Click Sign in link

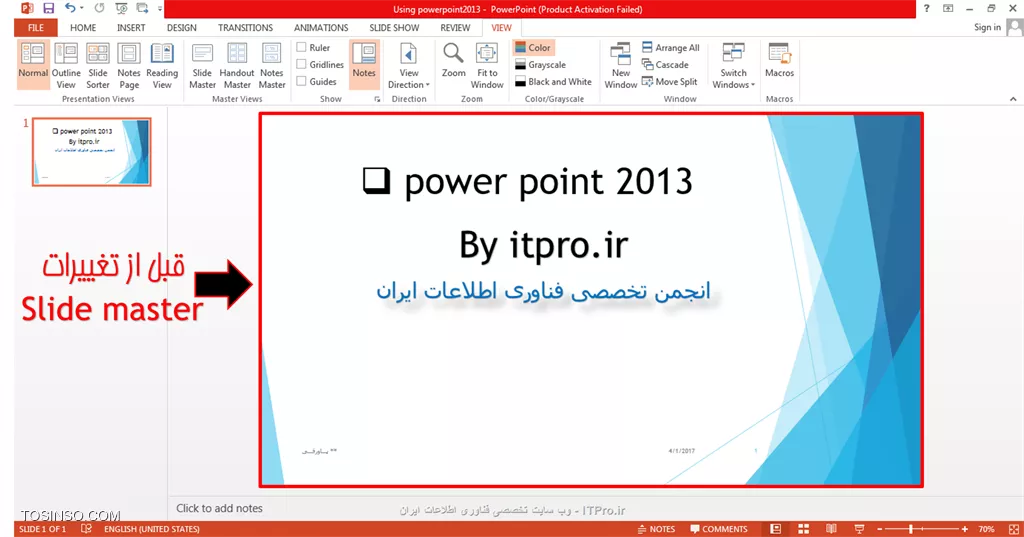click(987, 27)
